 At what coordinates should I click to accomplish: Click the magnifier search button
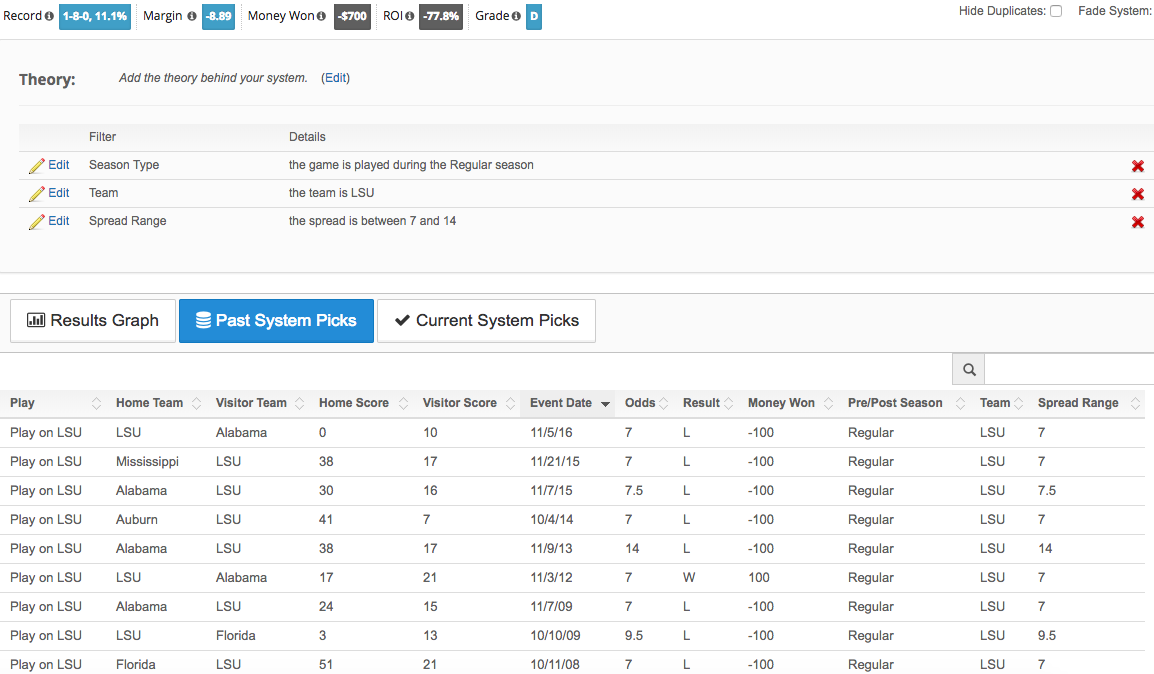[x=969, y=369]
